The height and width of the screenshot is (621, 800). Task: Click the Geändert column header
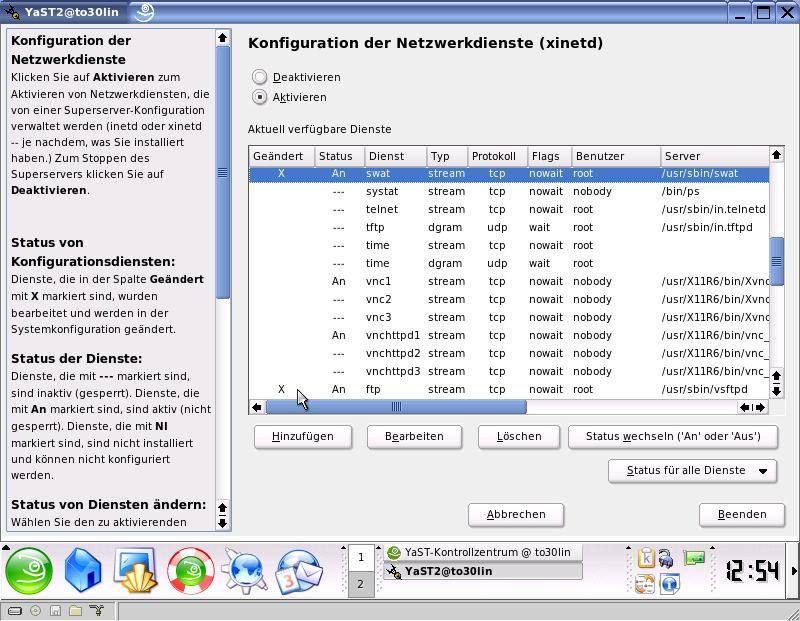tap(281, 156)
